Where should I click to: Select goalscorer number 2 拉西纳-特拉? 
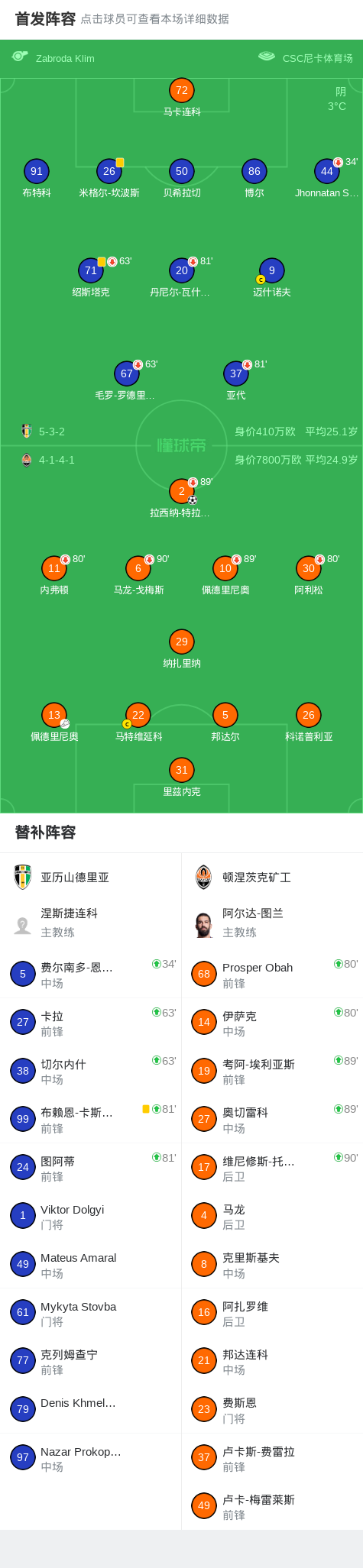point(182,491)
